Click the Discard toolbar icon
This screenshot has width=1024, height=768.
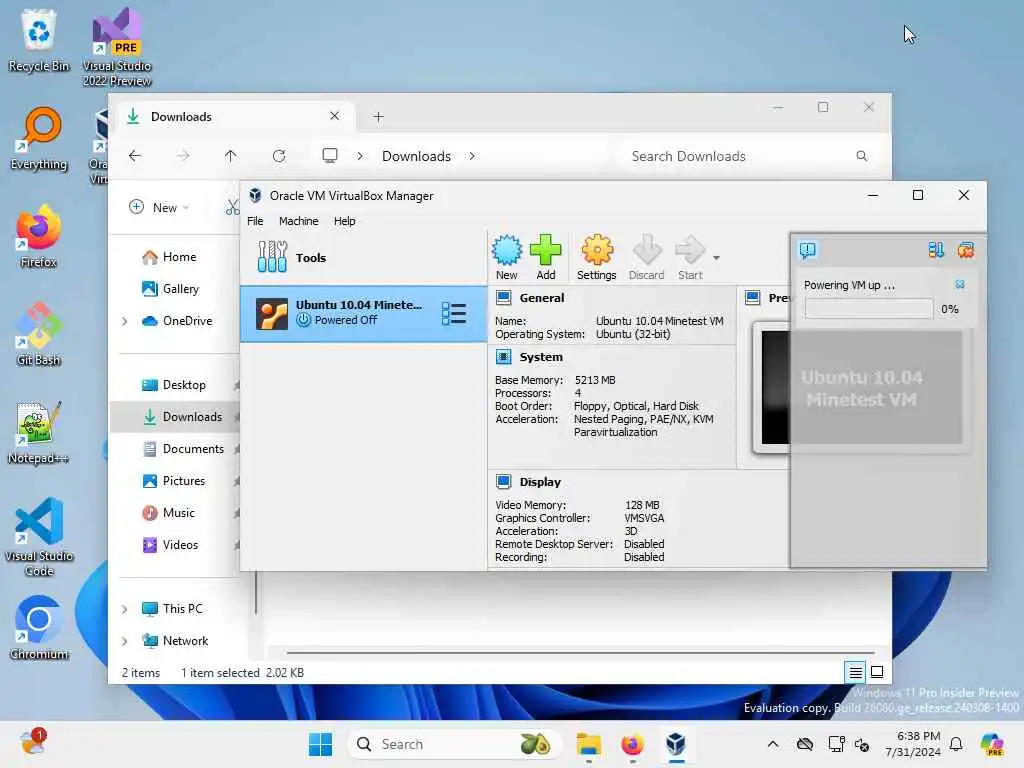647,257
